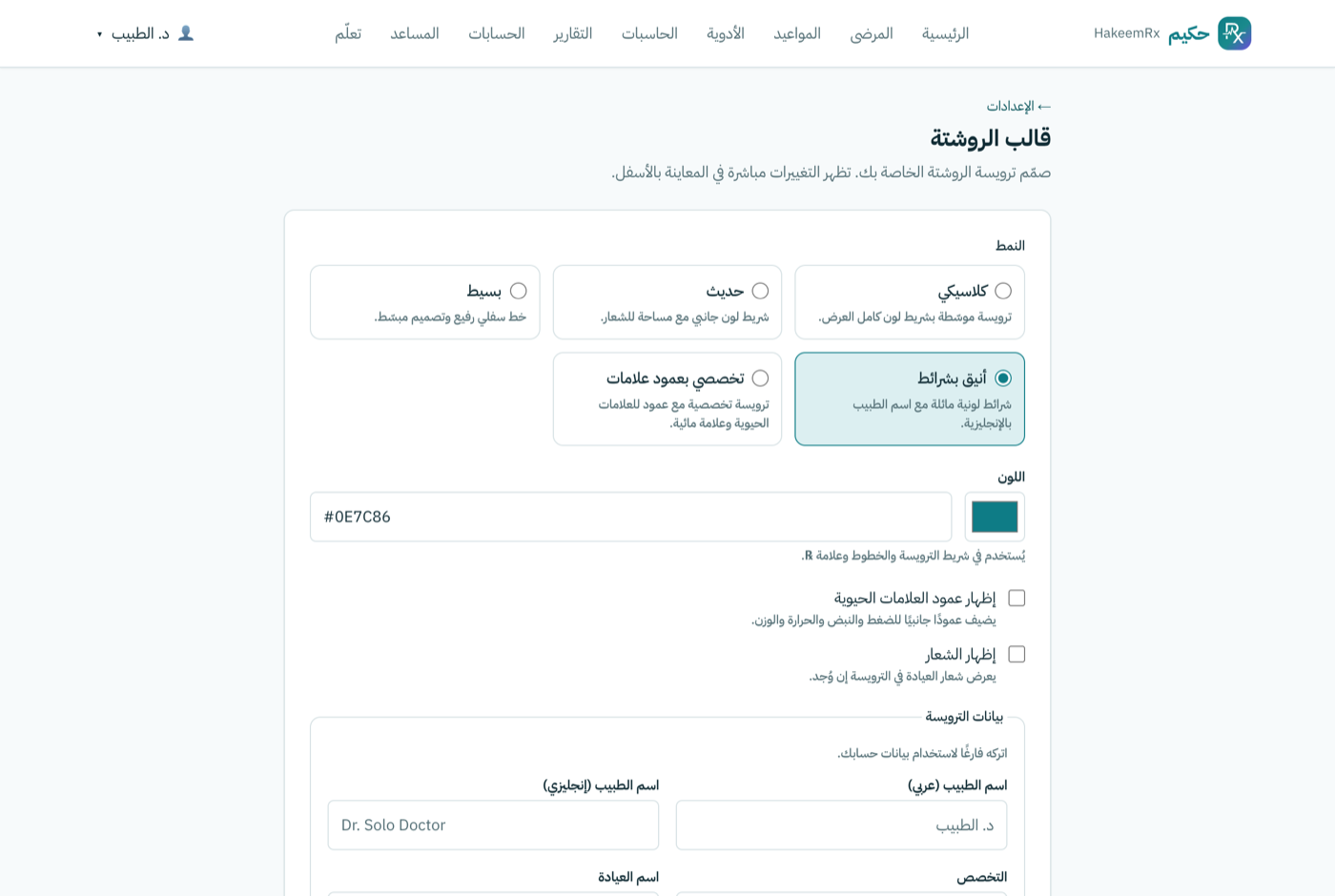The height and width of the screenshot is (896, 1335).
Task: Enable إظهار الشعار checkbox
Action: [x=1017, y=654]
